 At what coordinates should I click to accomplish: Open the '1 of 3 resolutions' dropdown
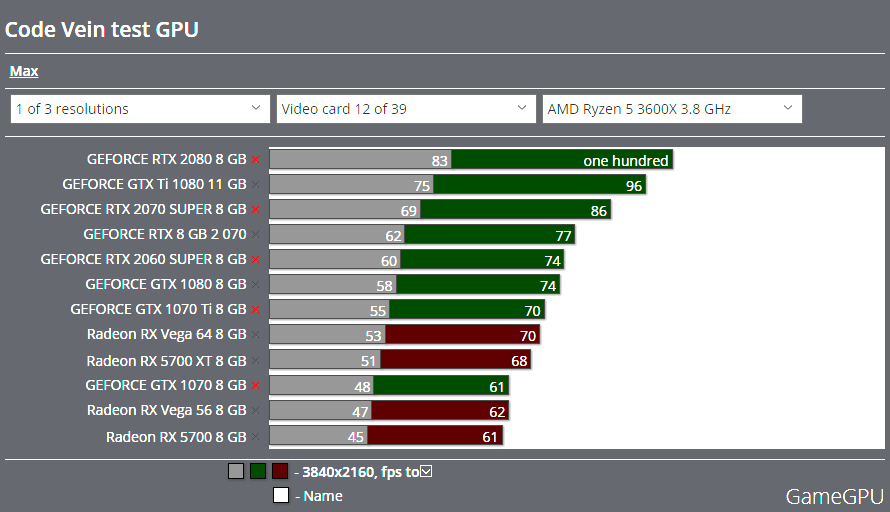pos(140,109)
